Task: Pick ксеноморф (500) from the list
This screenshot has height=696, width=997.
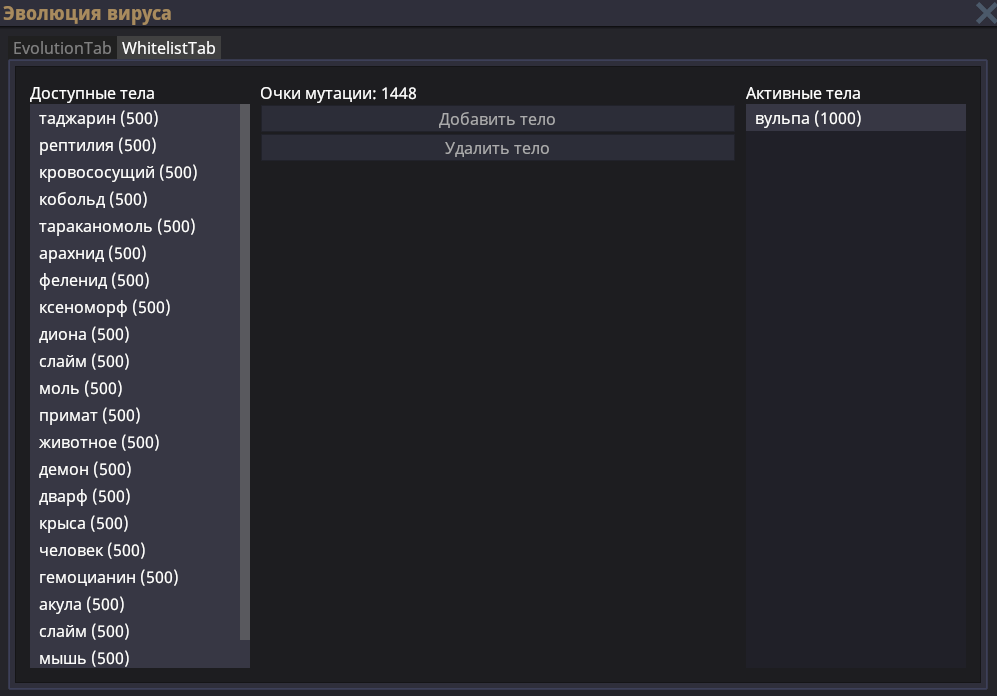Action: (x=105, y=308)
